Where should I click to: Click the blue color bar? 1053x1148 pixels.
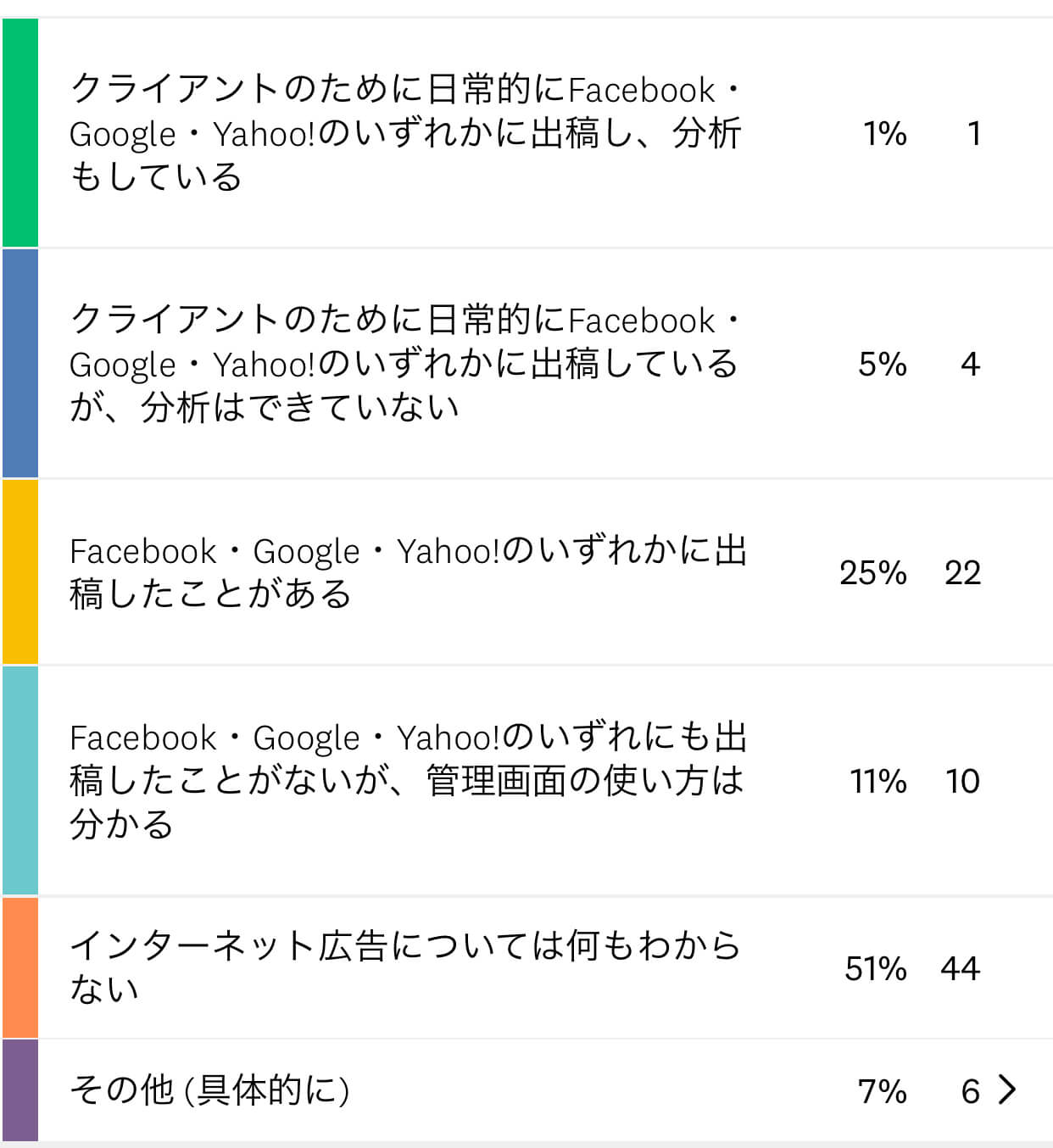click(20, 364)
